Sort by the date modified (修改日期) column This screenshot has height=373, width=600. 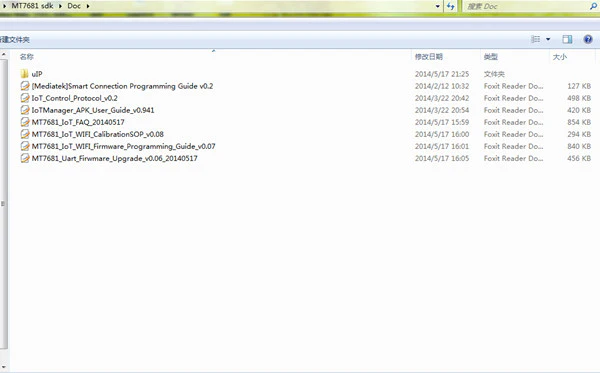(x=429, y=57)
